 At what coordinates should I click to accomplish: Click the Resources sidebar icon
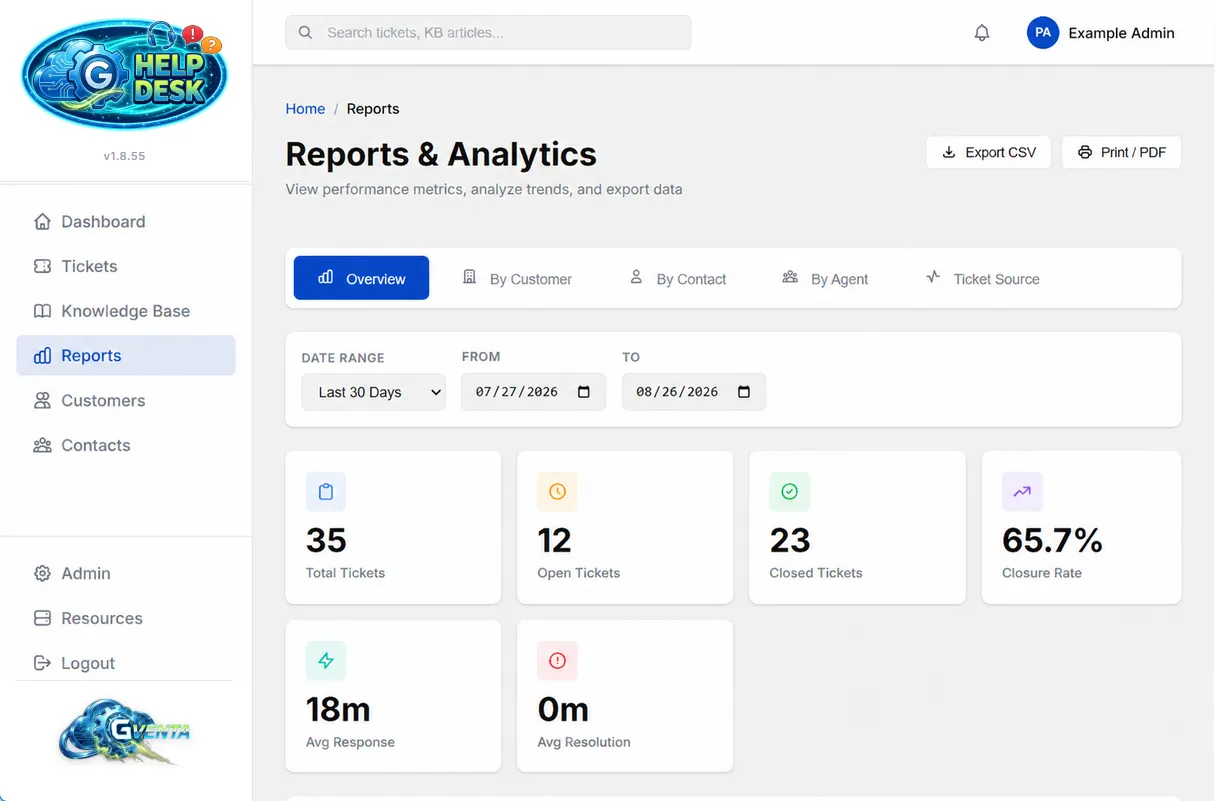(42, 618)
